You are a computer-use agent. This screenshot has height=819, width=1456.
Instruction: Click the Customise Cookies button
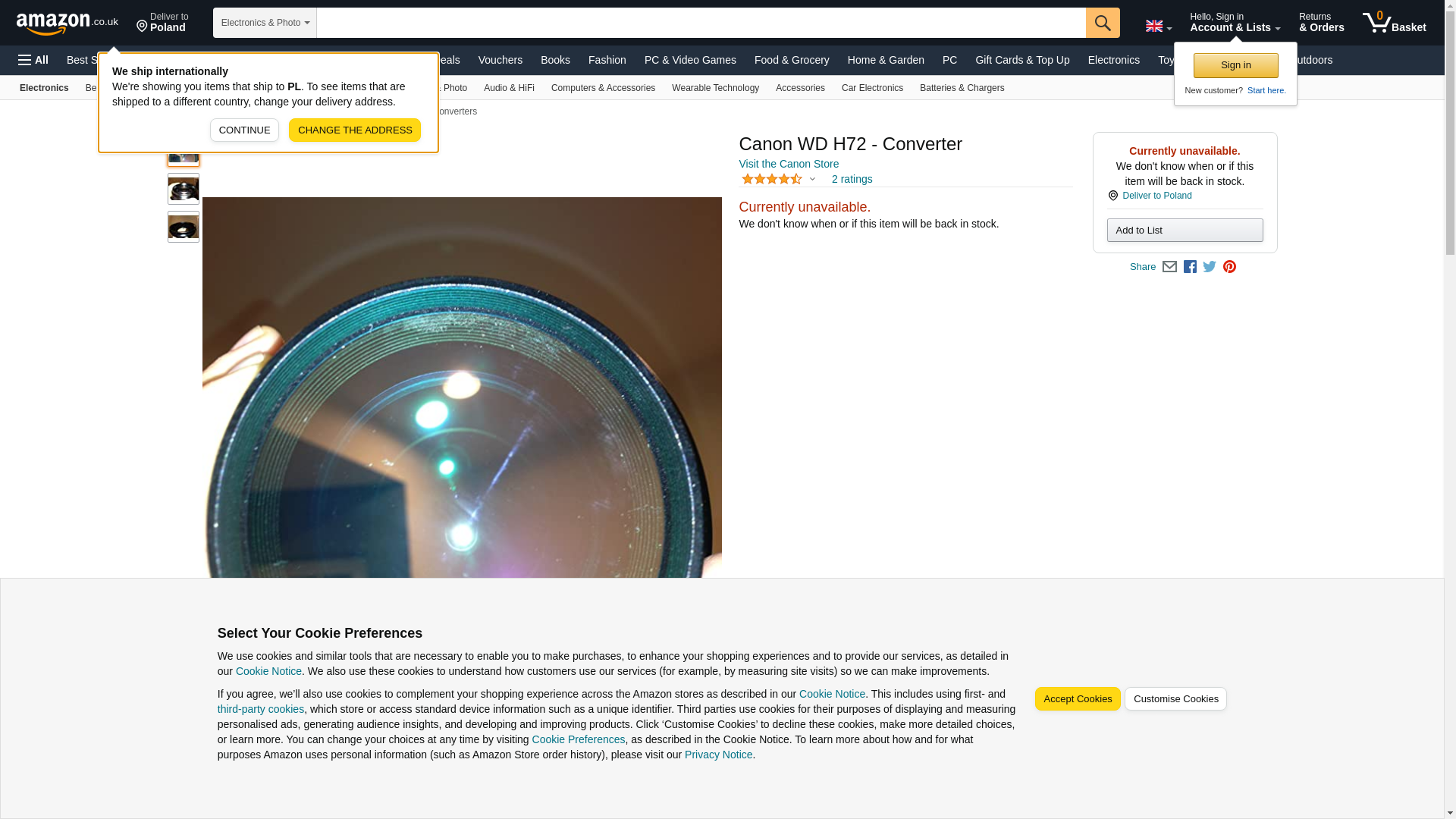[x=1175, y=699]
